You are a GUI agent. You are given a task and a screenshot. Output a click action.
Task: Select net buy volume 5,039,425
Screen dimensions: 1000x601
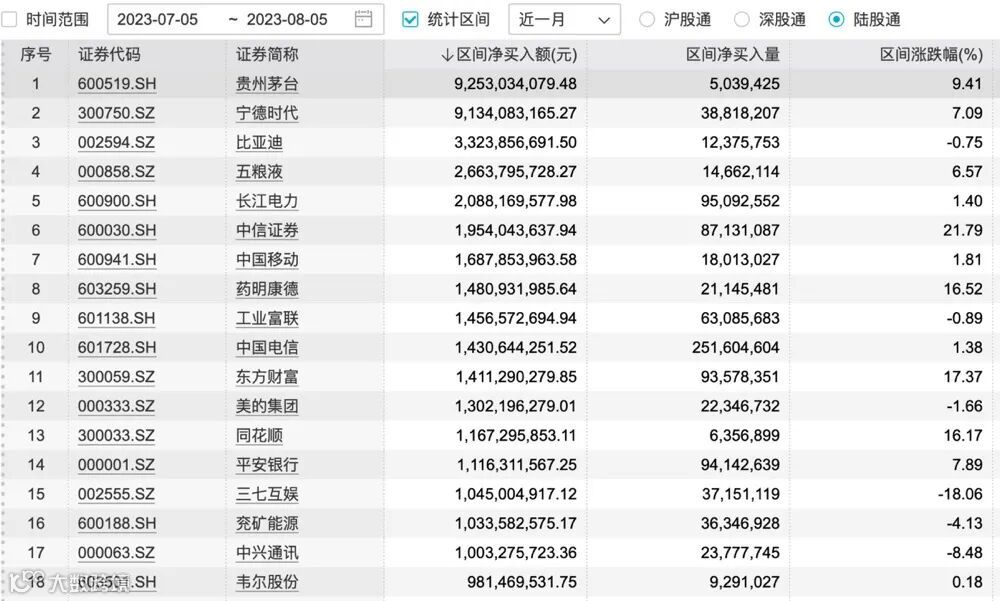(744, 84)
